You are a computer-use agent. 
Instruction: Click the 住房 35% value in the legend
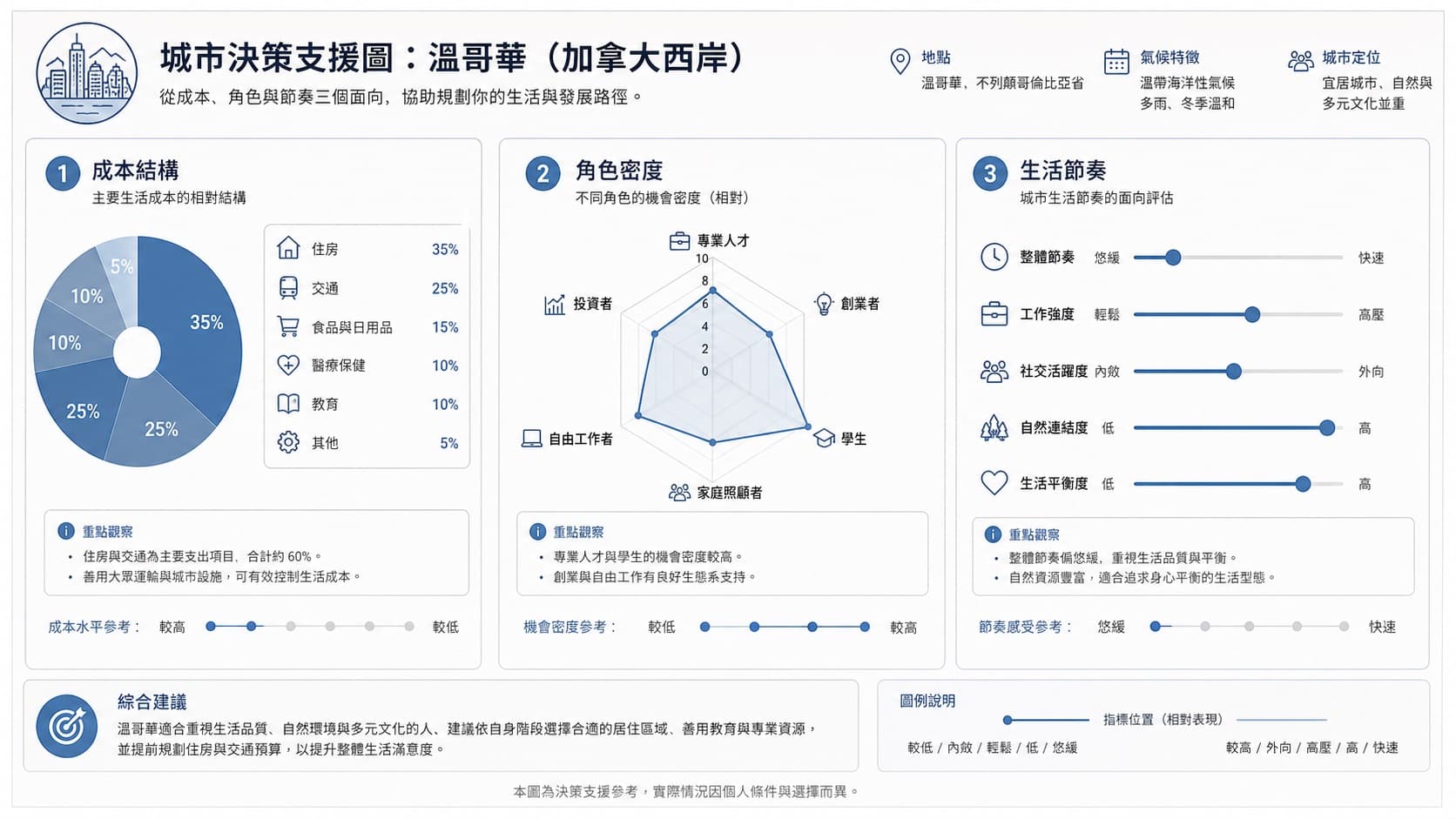pyautogui.click(x=445, y=250)
